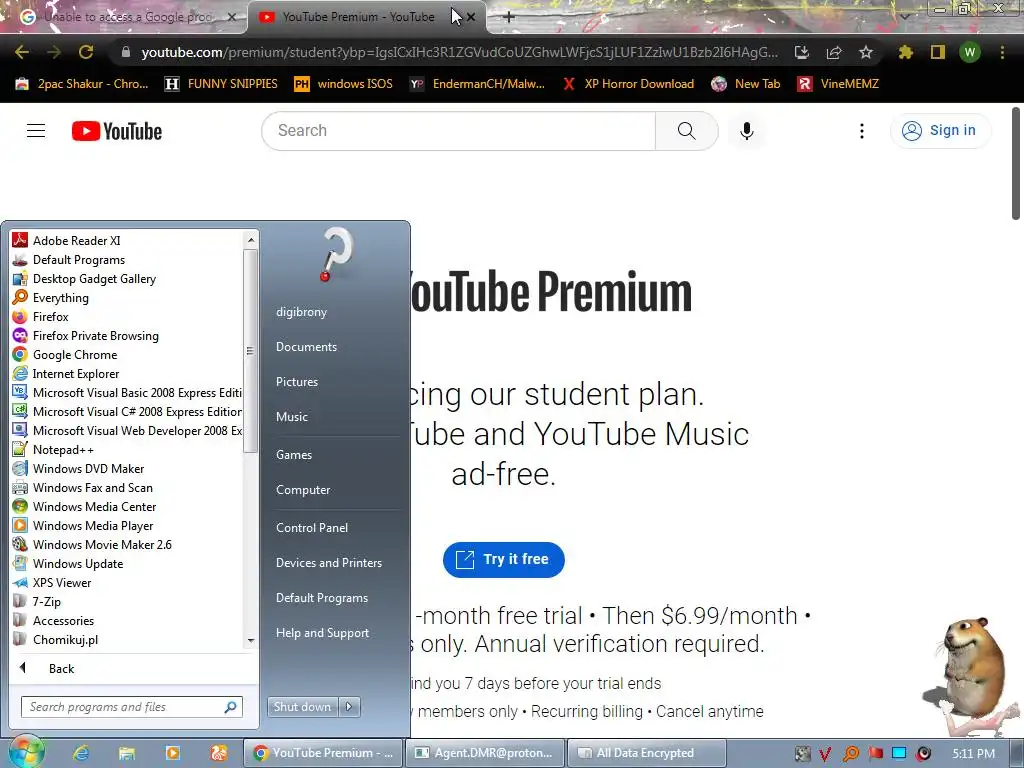Click Sign in button on YouTube

[940, 131]
